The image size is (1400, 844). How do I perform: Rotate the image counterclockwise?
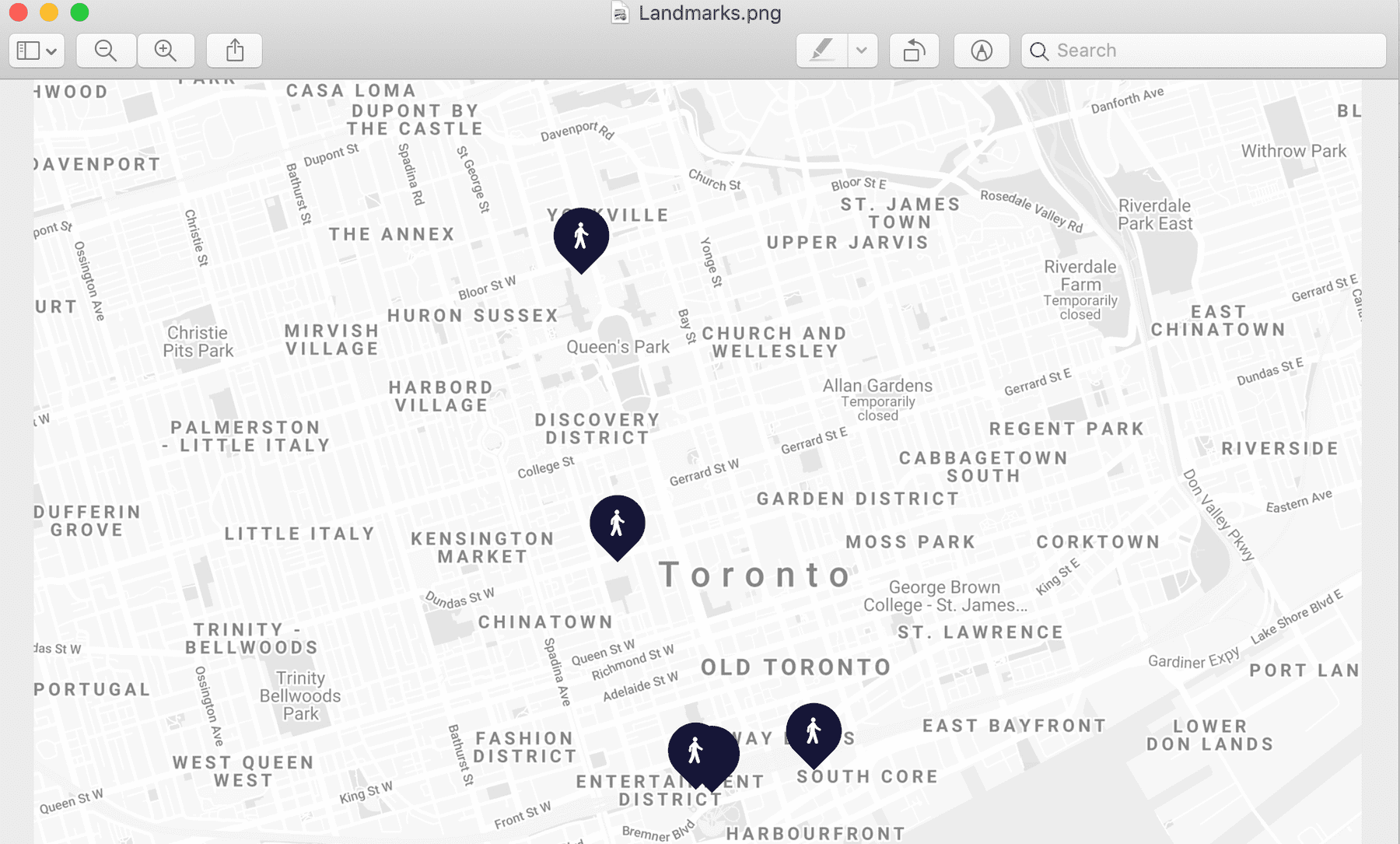[913, 50]
